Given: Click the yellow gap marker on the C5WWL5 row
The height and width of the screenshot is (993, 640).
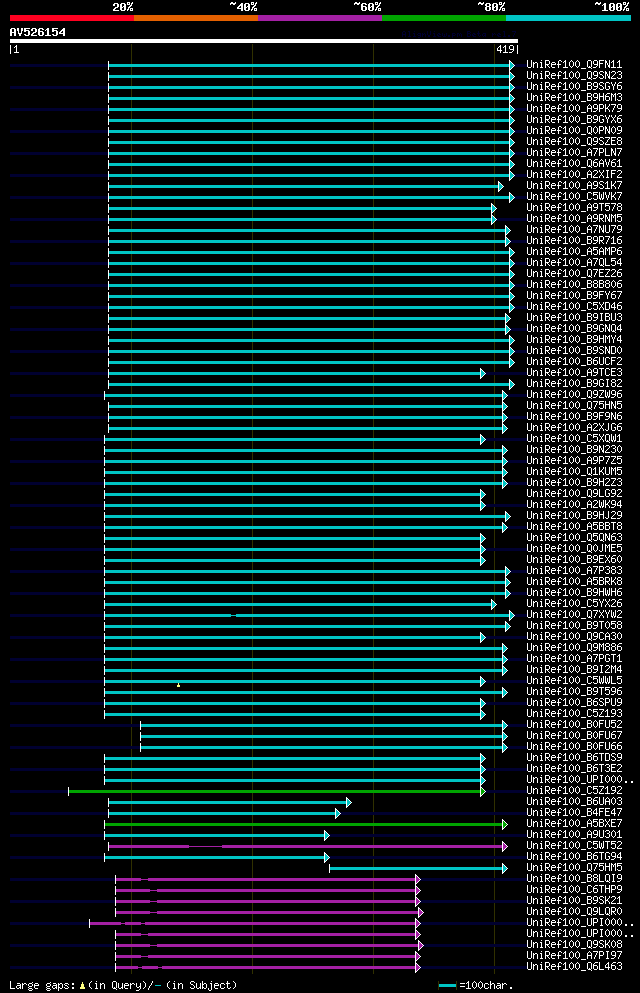Looking at the screenshot, I should (x=179, y=685).
